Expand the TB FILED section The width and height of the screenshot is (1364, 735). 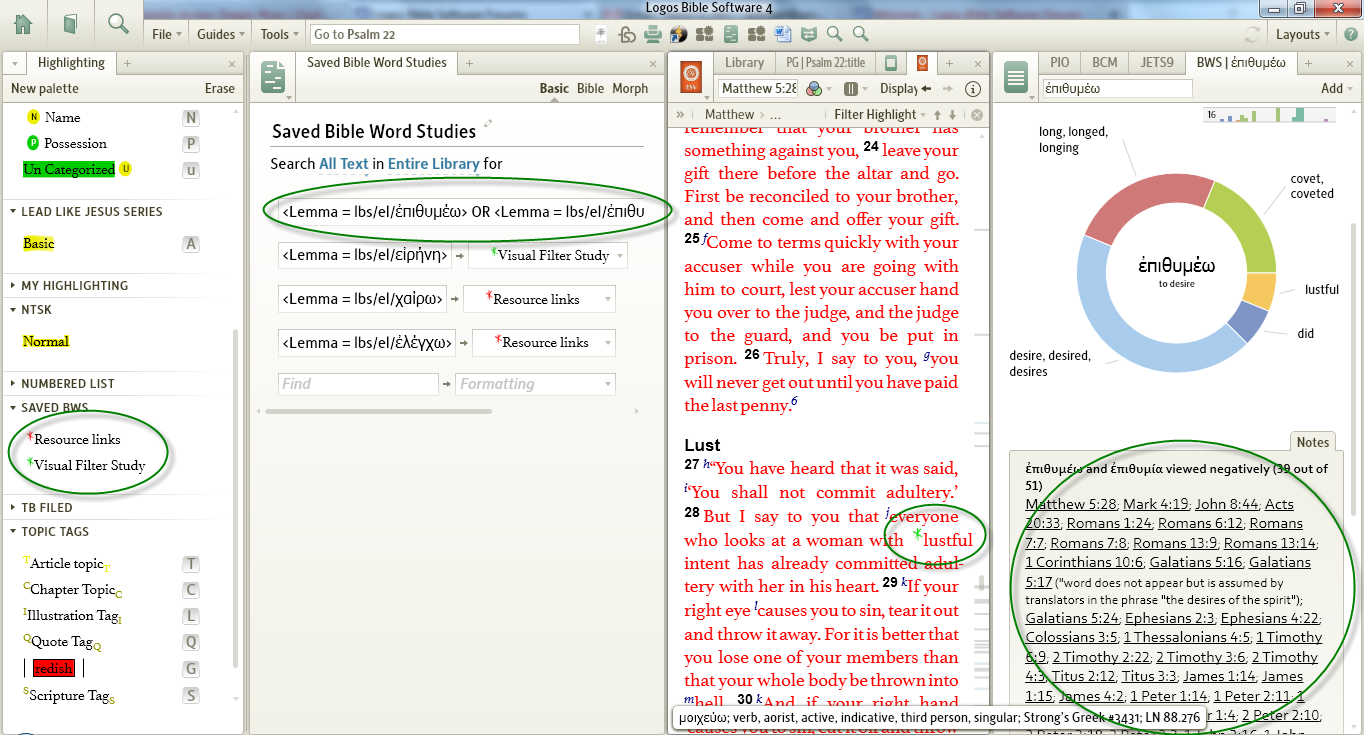pyautogui.click(x=46, y=508)
